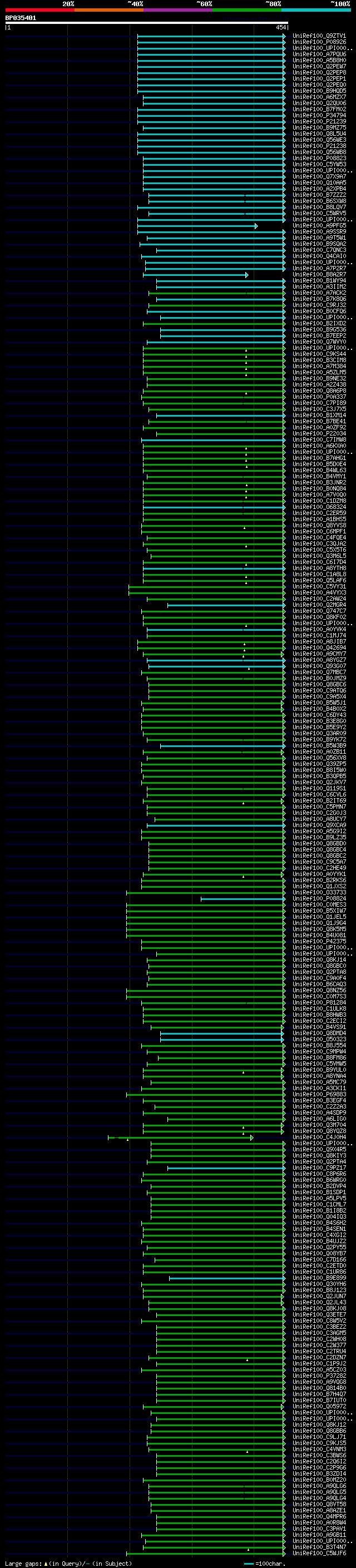Image resolution: width=356 pixels, height=1568 pixels.
Task: Click the short cyan bar of UniRef100_P08824
Action: point(243,898)
